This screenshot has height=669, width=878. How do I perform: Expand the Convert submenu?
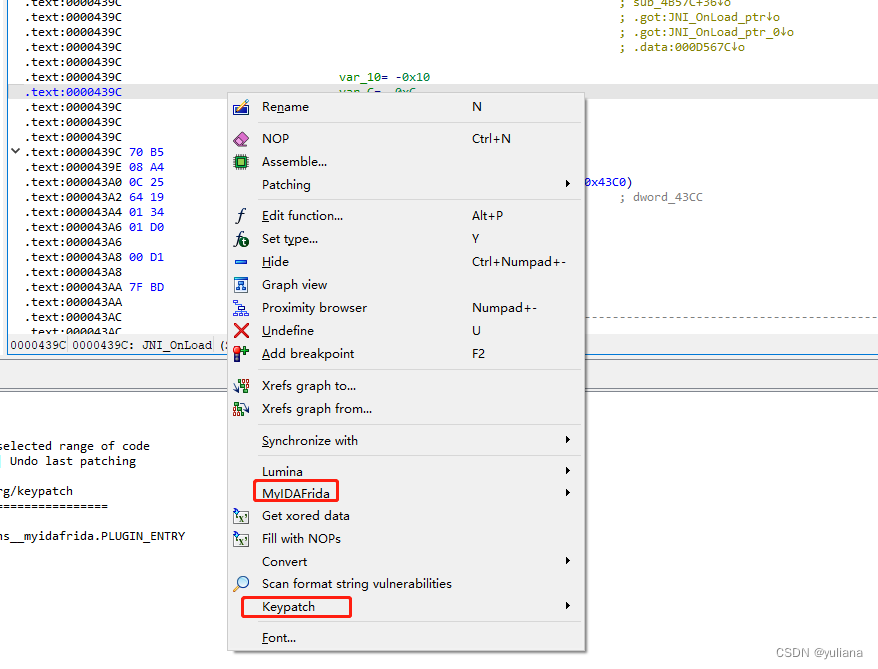tap(283, 561)
